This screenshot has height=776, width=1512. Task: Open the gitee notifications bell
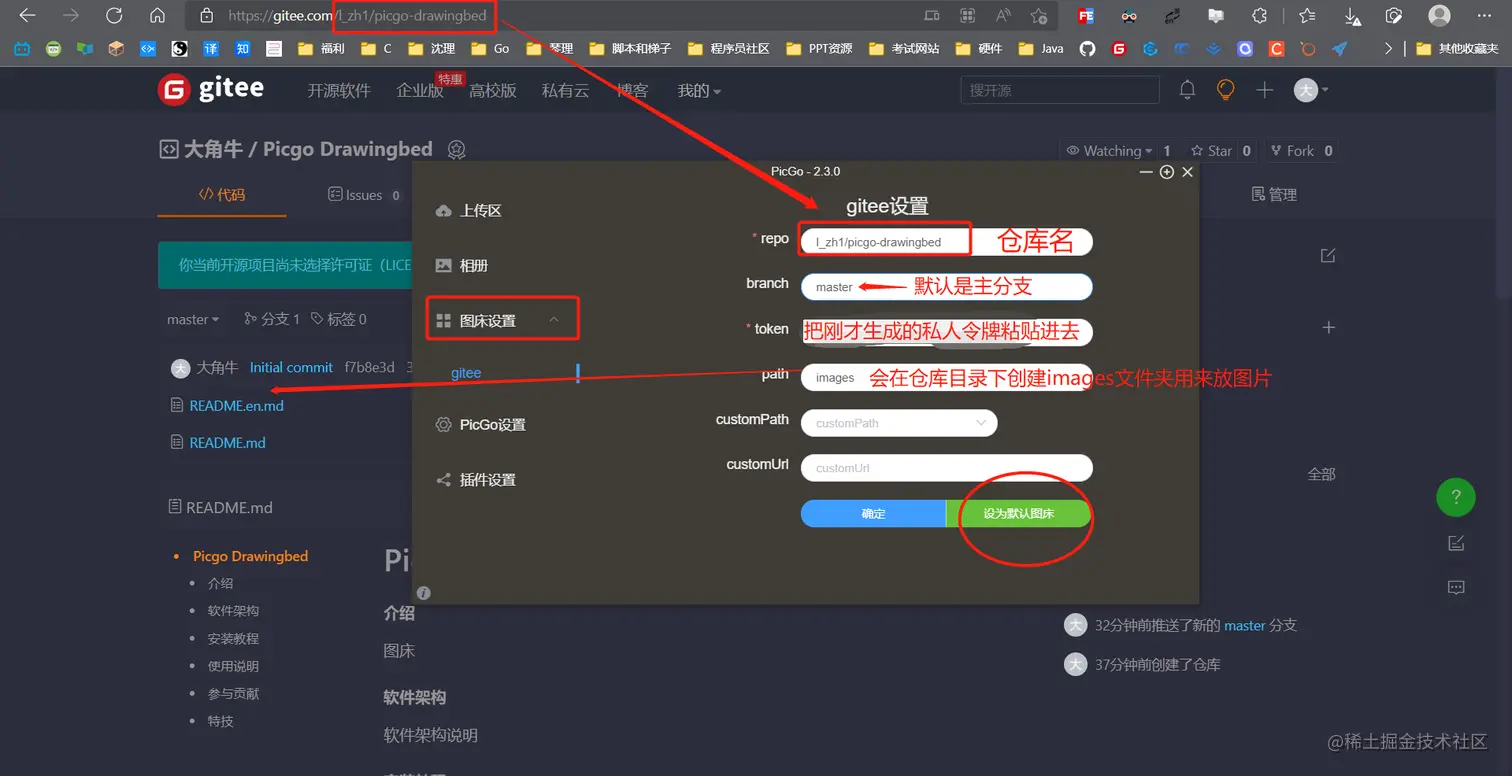pyautogui.click(x=1187, y=90)
